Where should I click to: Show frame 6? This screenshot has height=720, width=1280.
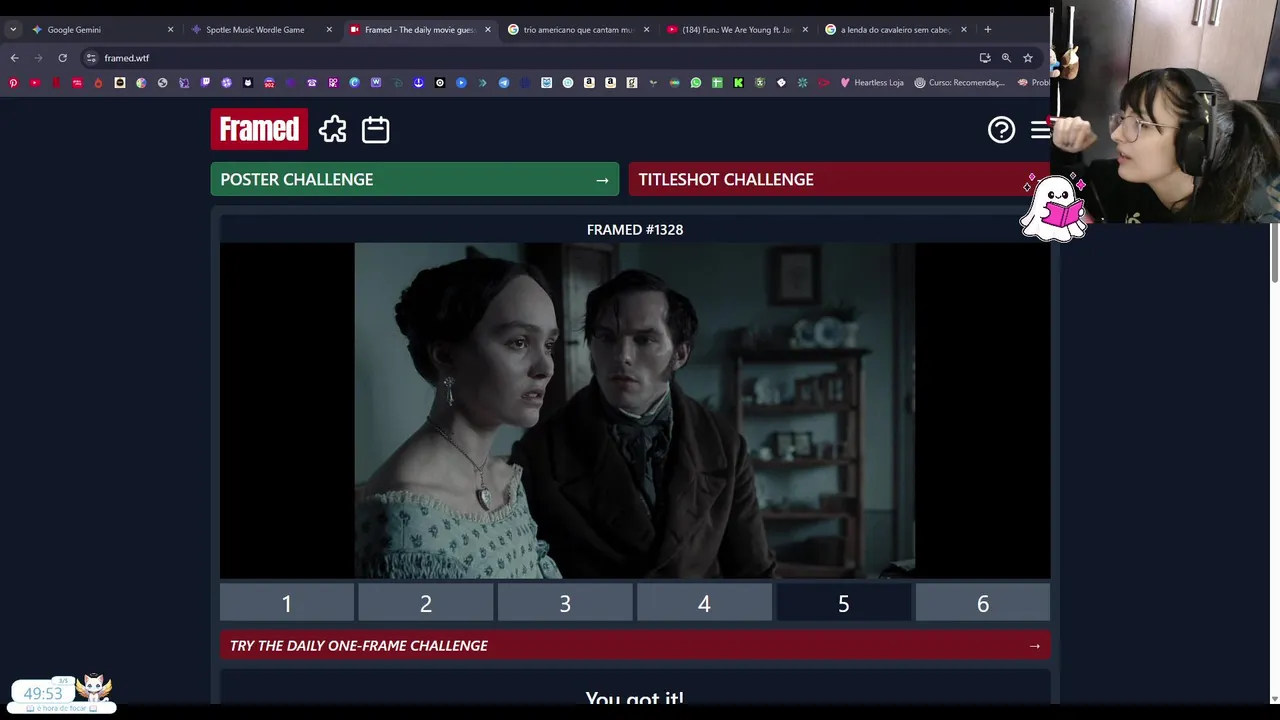(x=983, y=603)
